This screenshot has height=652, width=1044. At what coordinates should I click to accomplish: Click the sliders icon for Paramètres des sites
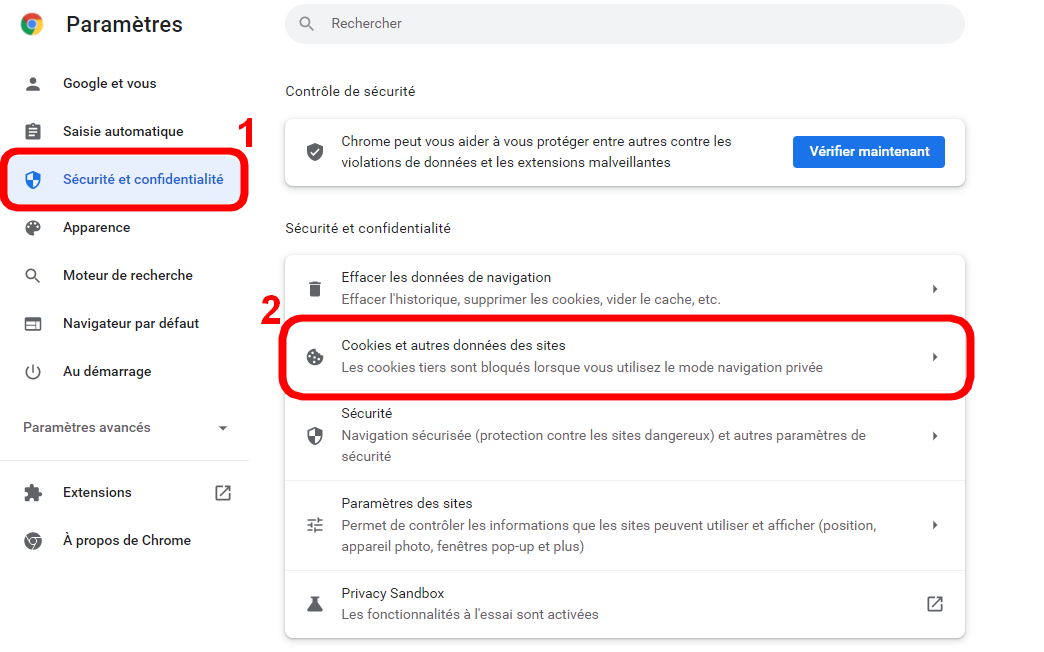pyautogui.click(x=315, y=525)
